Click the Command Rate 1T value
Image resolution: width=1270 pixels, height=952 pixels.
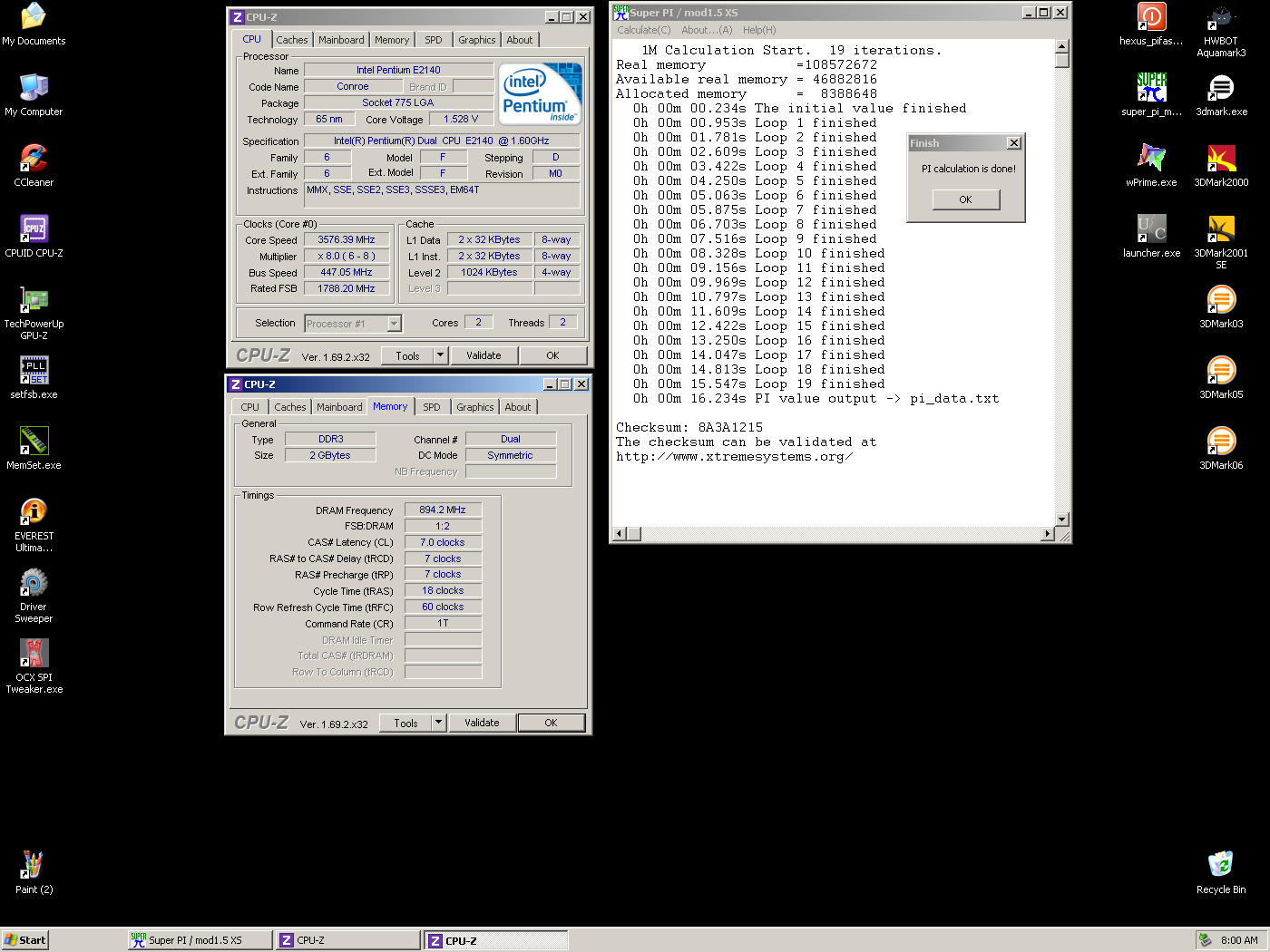(x=443, y=623)
